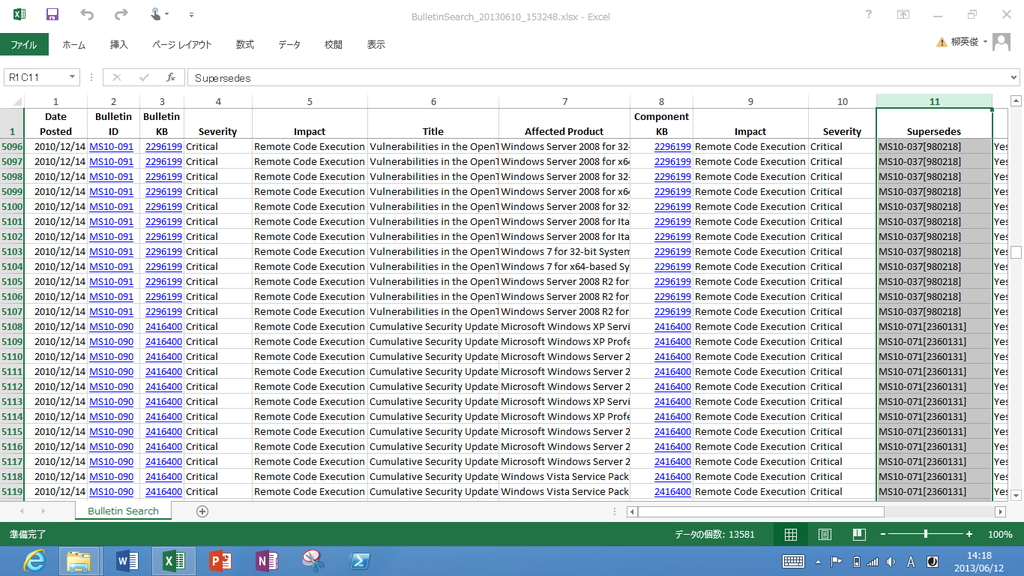Undo the last action
Viewport: 1024px width, 576px height.
click(88, 14)
